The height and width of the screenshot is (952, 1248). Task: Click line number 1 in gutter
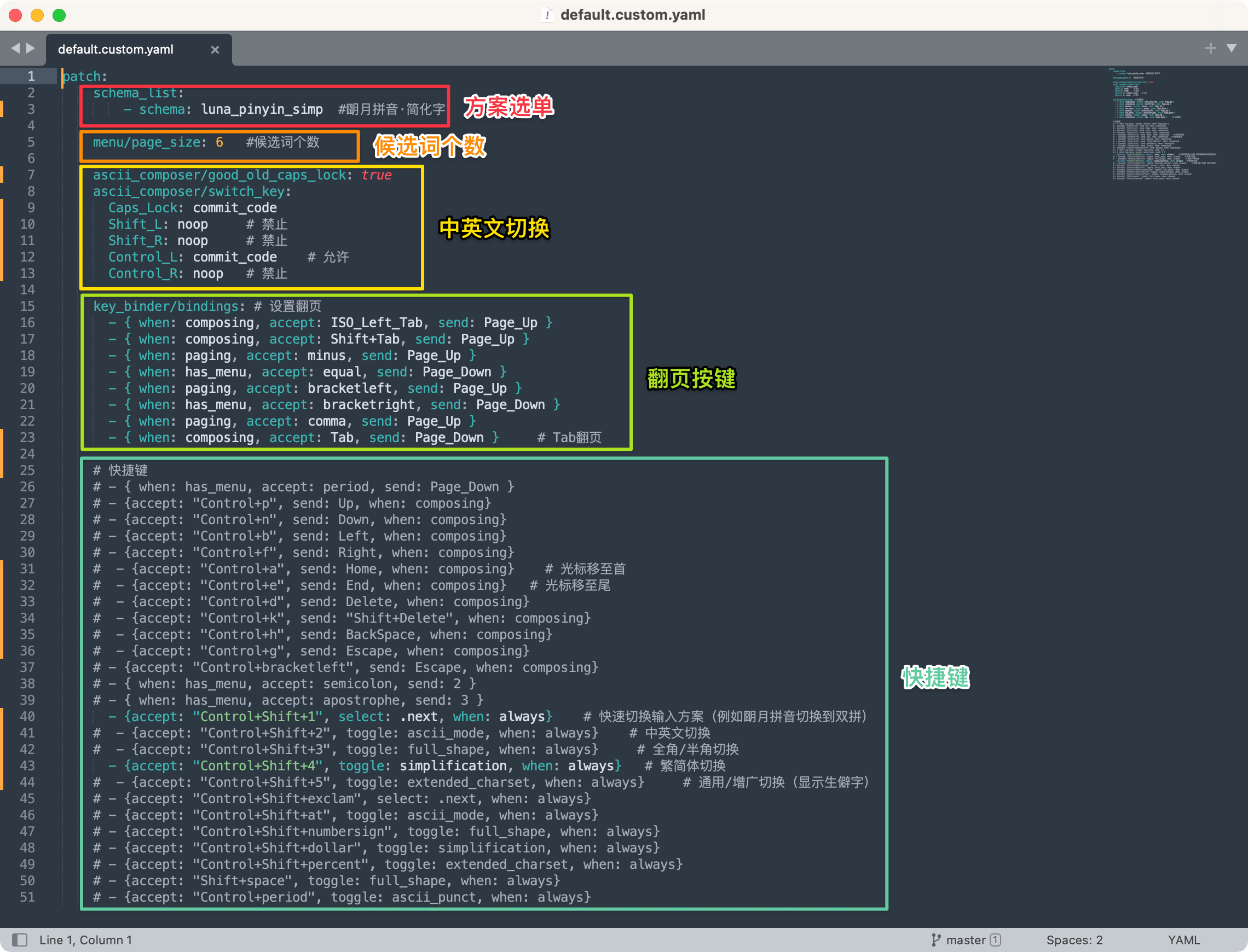pos(31,77)
